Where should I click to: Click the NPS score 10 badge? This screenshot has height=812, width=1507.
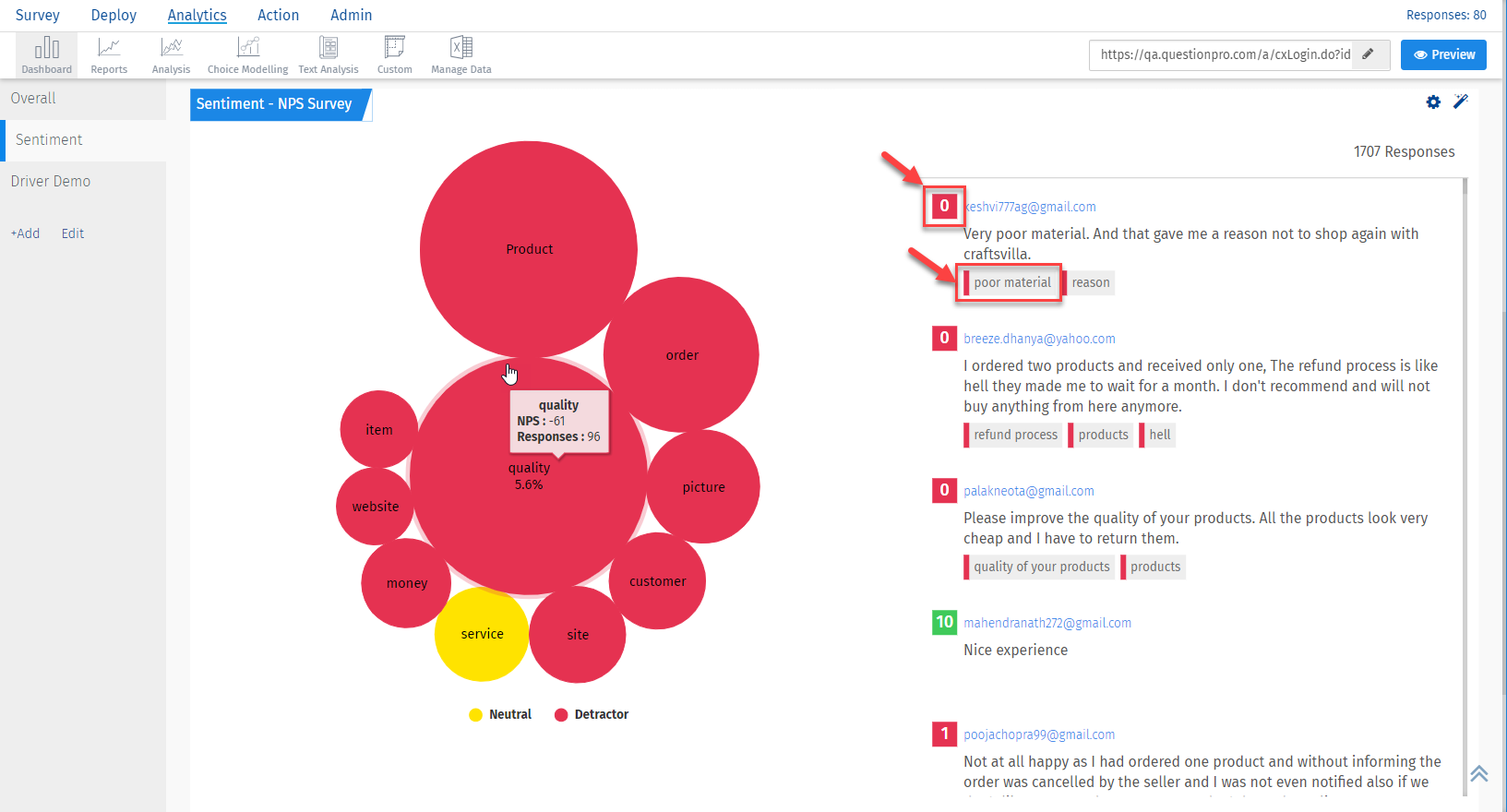(x=944, y=622)
